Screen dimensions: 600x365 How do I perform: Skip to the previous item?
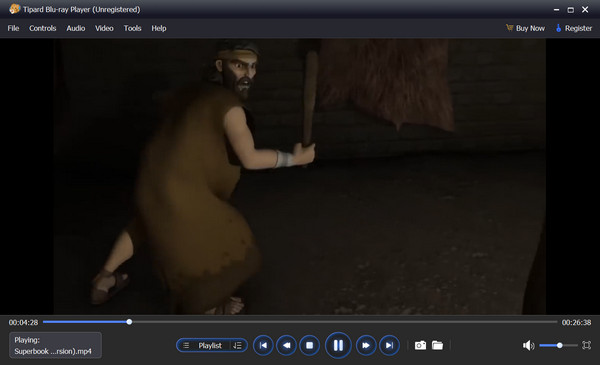(x=263, y=345)
